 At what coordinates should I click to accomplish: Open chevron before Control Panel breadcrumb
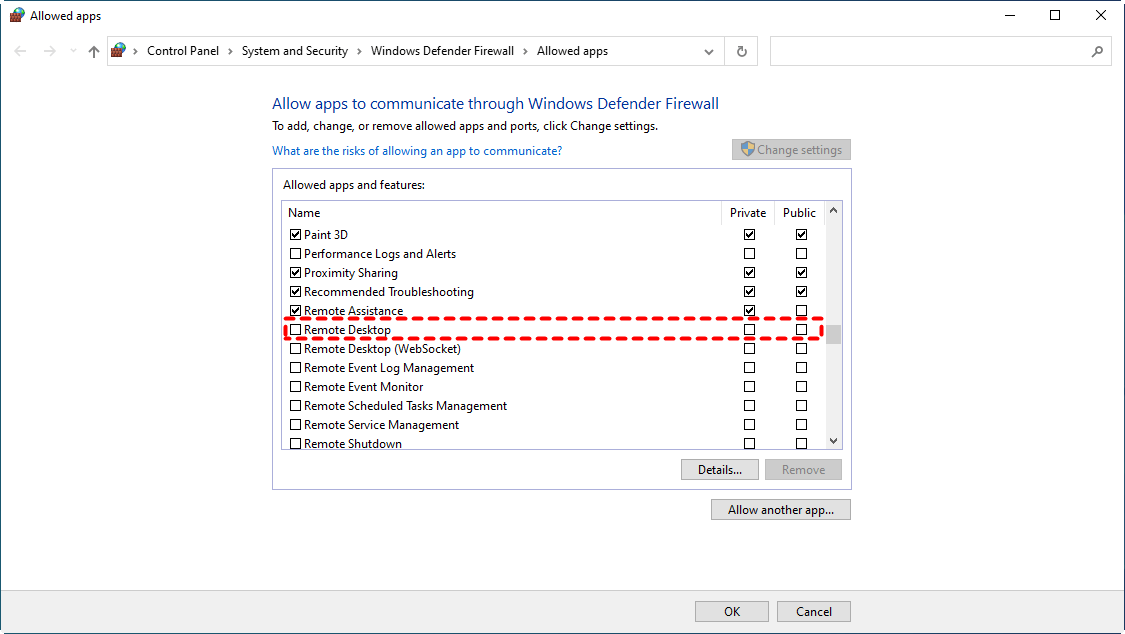click(136, 51)
